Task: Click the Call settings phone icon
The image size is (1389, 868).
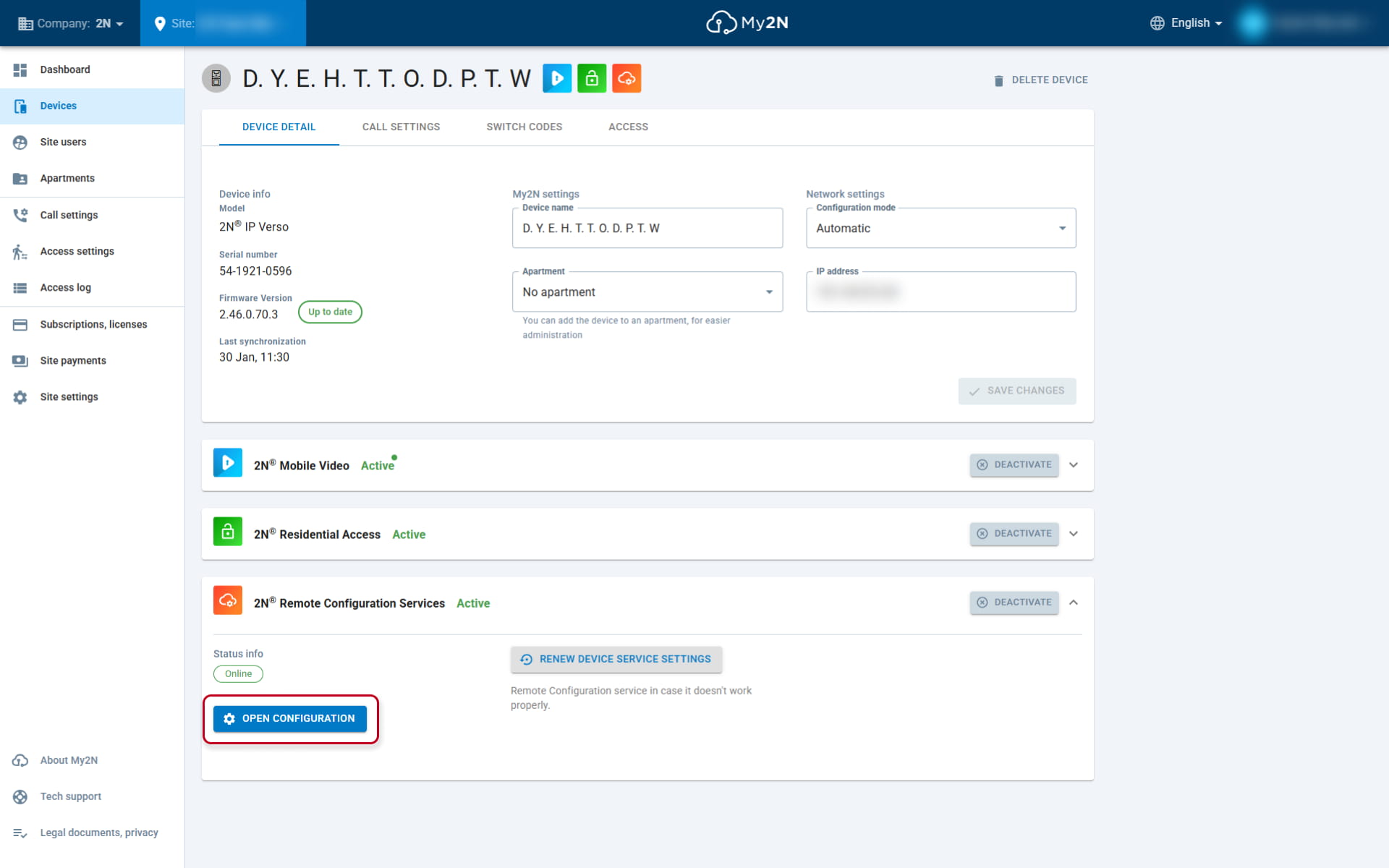Action: pyautogui.click(x=20, y=215)
